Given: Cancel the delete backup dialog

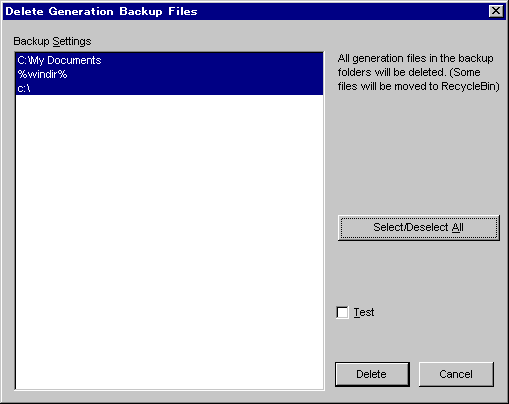Looking at the screenshot, I should tap(456, 374).
